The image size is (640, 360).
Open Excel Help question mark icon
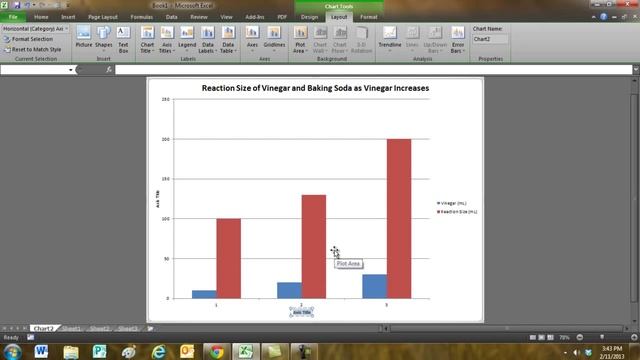click(x=603, y=17)
